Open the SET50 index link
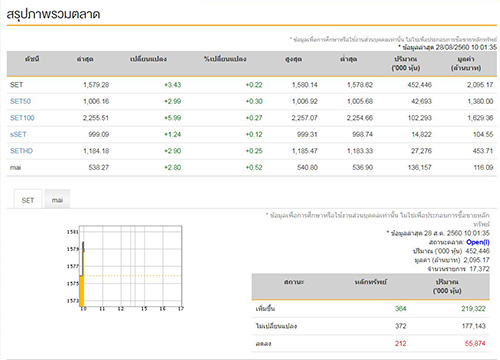The image size is (500, 360). point(20,101)
